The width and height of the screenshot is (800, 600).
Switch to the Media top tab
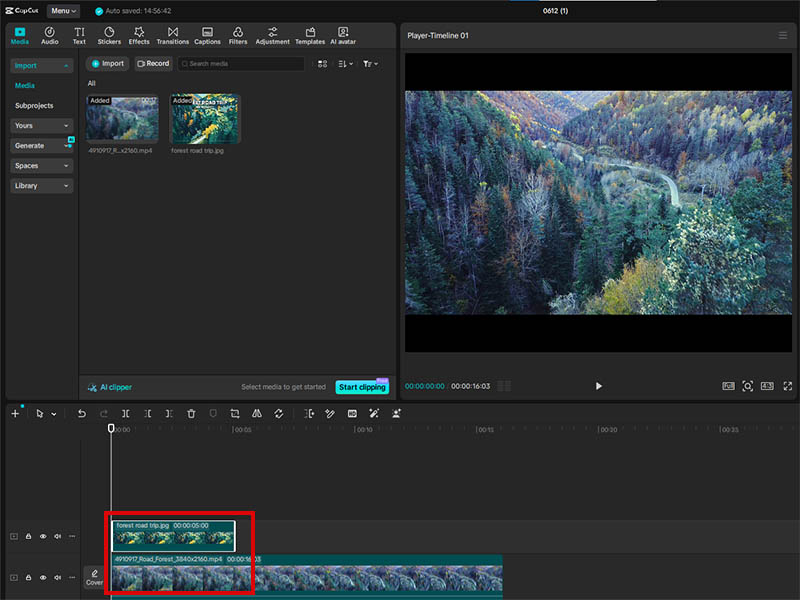(x=20, y=36)
